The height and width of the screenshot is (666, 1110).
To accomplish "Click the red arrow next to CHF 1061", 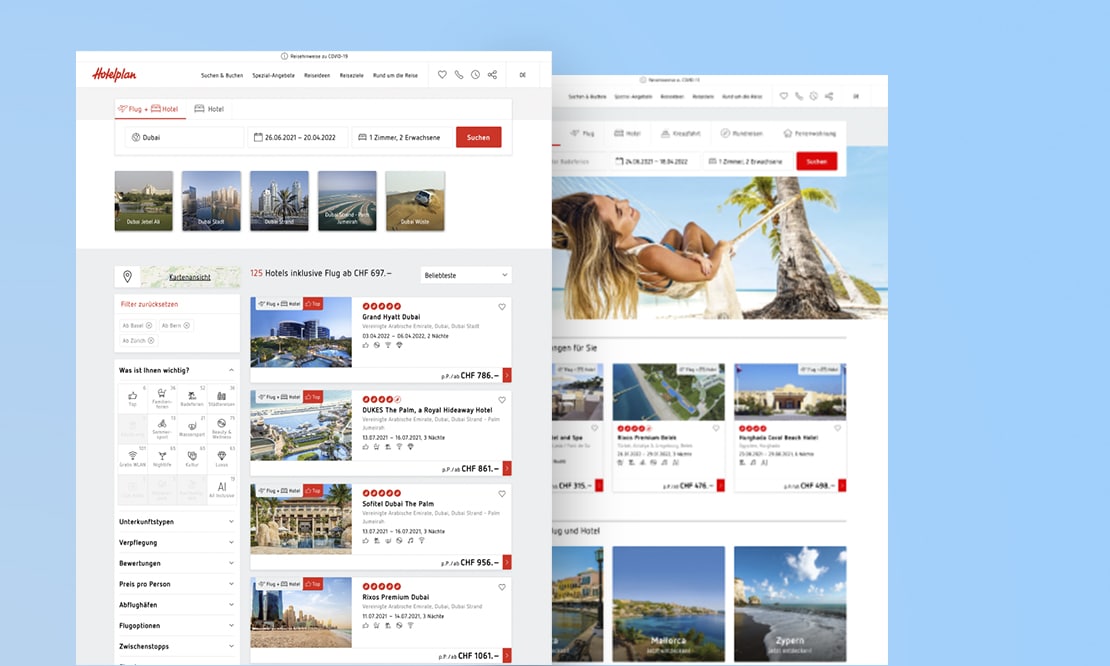I will pos(507,655).
